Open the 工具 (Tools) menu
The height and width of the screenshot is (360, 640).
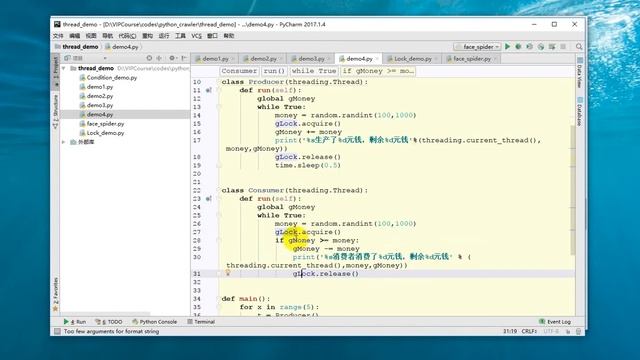coord(180,36)
